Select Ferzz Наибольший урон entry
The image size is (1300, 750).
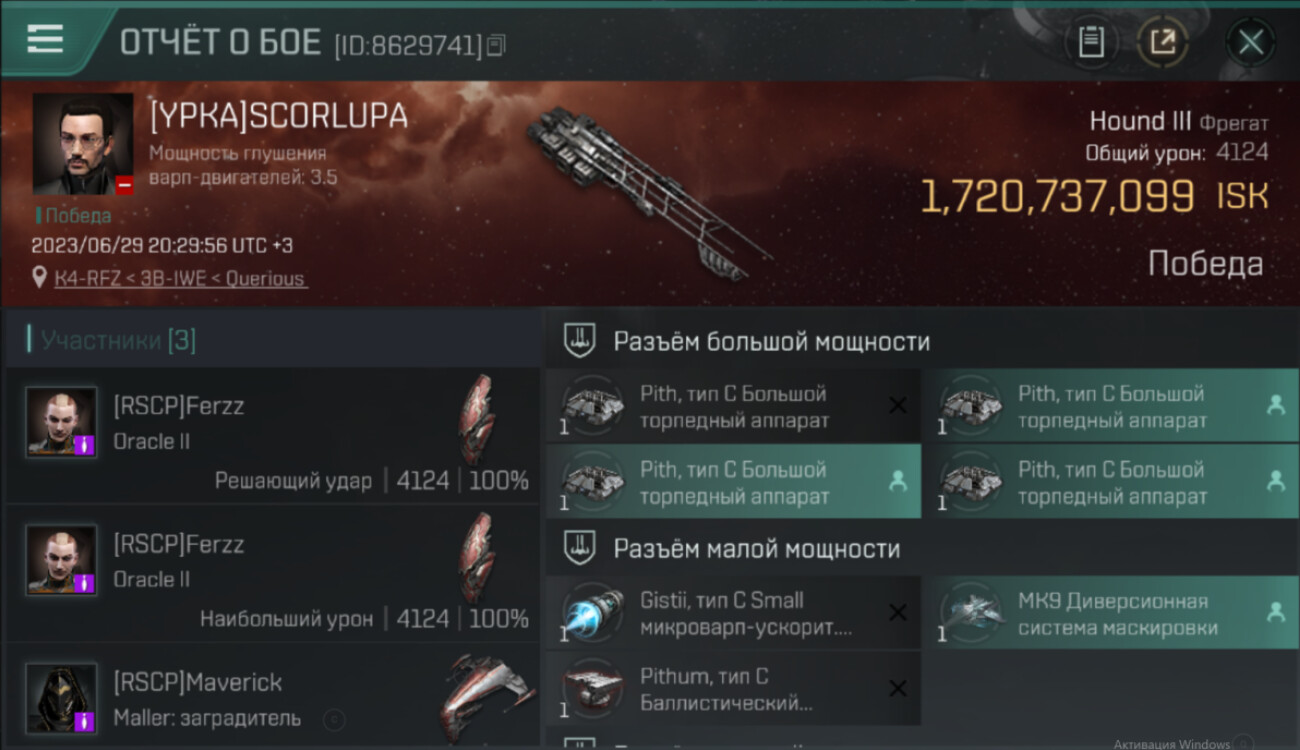coord(272,574)
